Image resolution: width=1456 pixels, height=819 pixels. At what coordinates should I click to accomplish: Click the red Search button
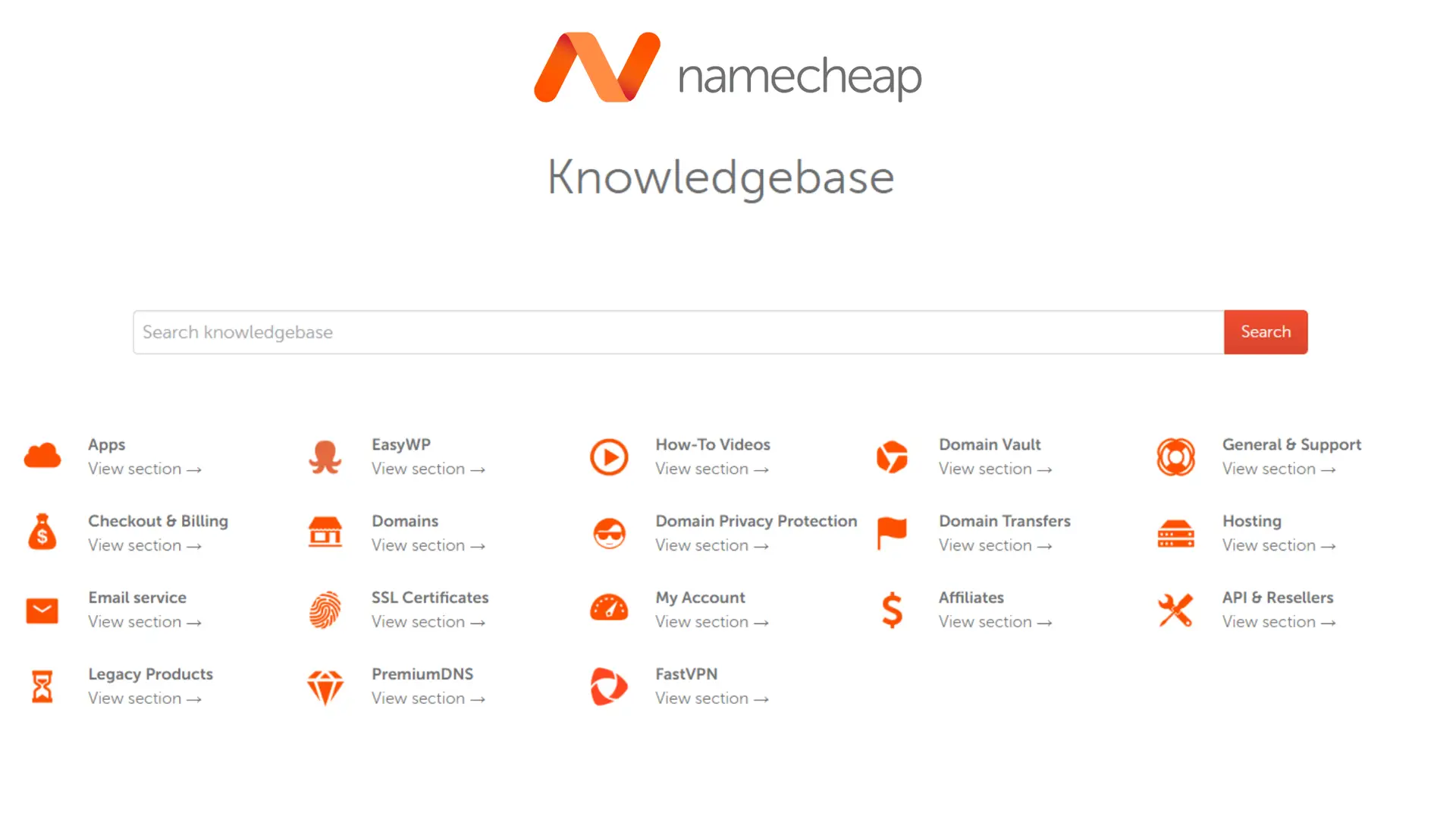coord(1266,332)
